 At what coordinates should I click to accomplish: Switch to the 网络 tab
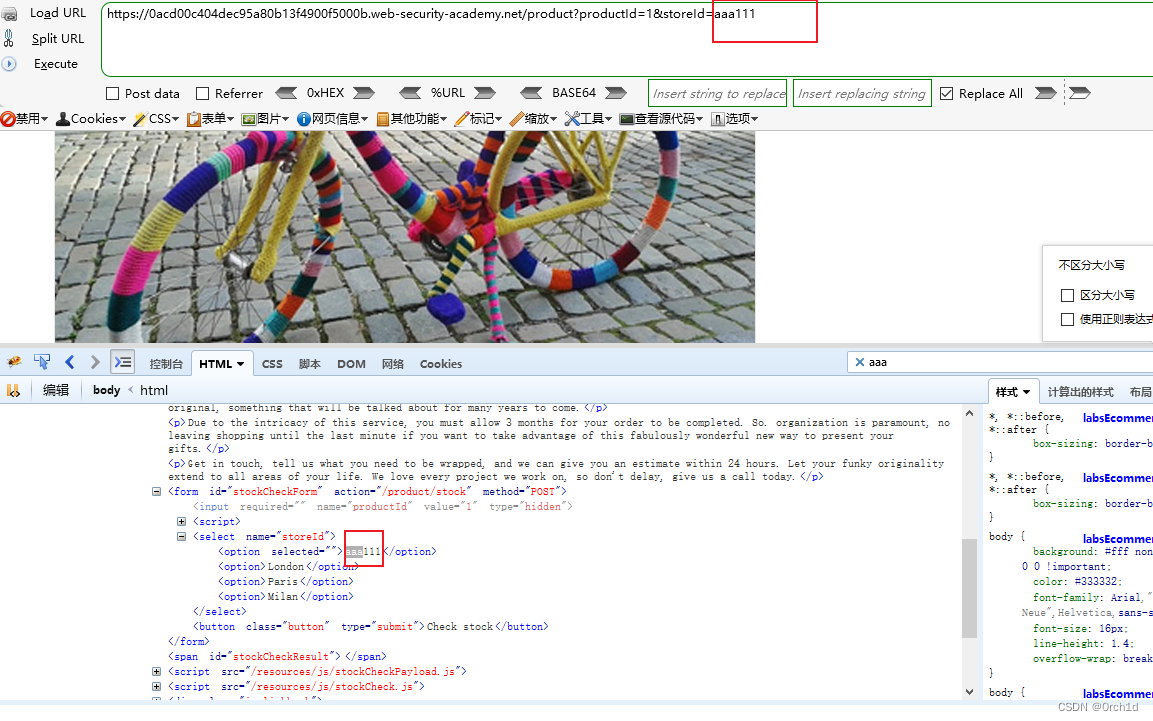point(393,364)
